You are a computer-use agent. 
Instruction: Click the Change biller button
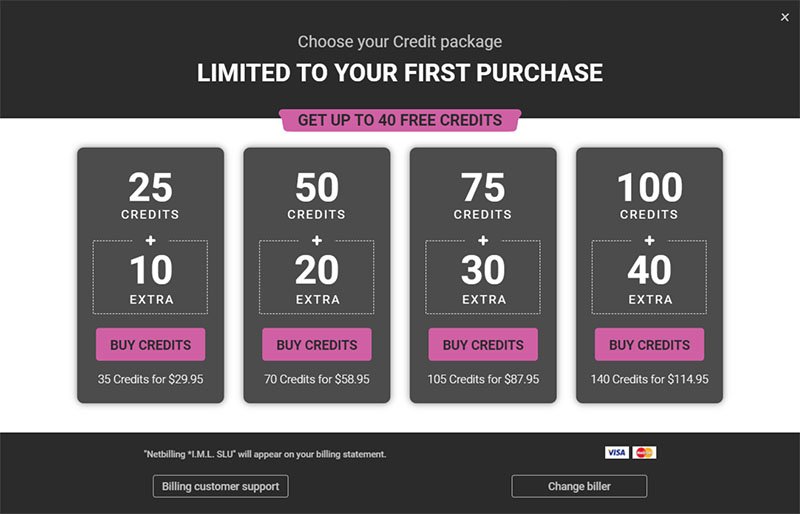[579, 486]
